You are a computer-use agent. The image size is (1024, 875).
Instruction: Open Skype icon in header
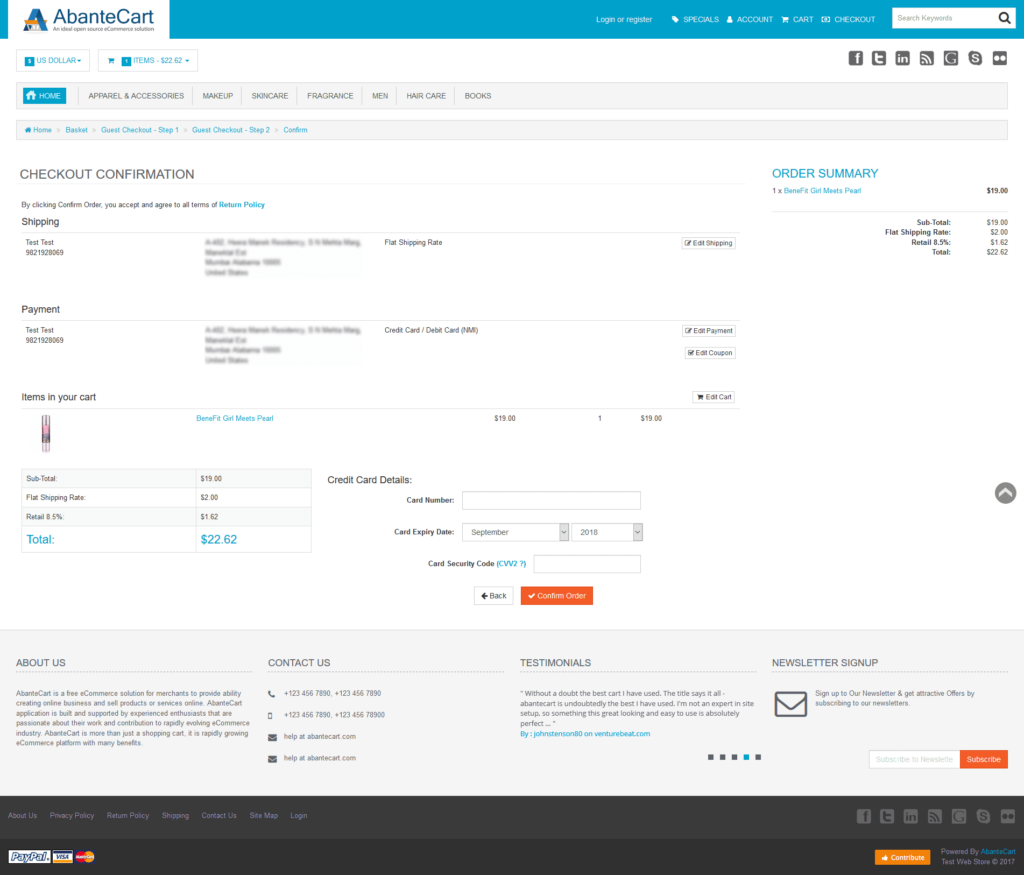[975, 58]
